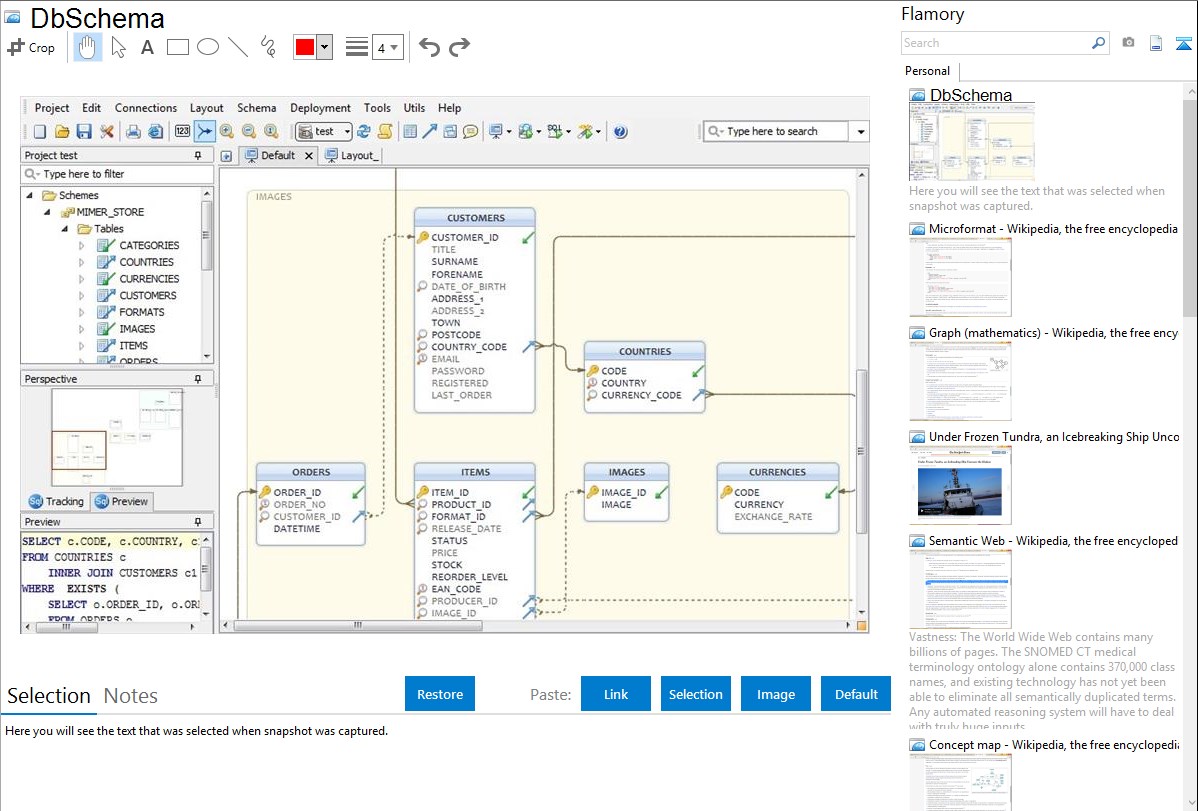Click the tools settings icon beside Save

pyautogui.click(x=107, y=131)
